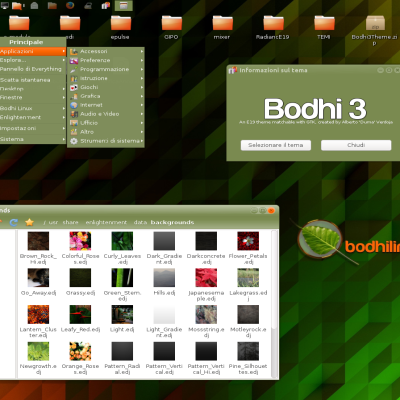Select the Go_Away.edj file
Screen dimensions: 400x400
(x=38, y=282)
